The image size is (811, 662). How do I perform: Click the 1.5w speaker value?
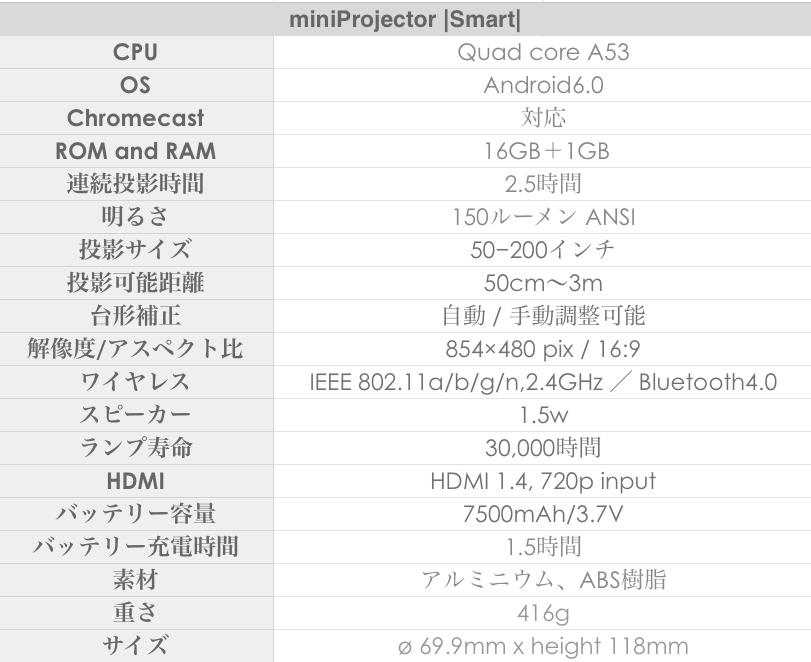543,415
